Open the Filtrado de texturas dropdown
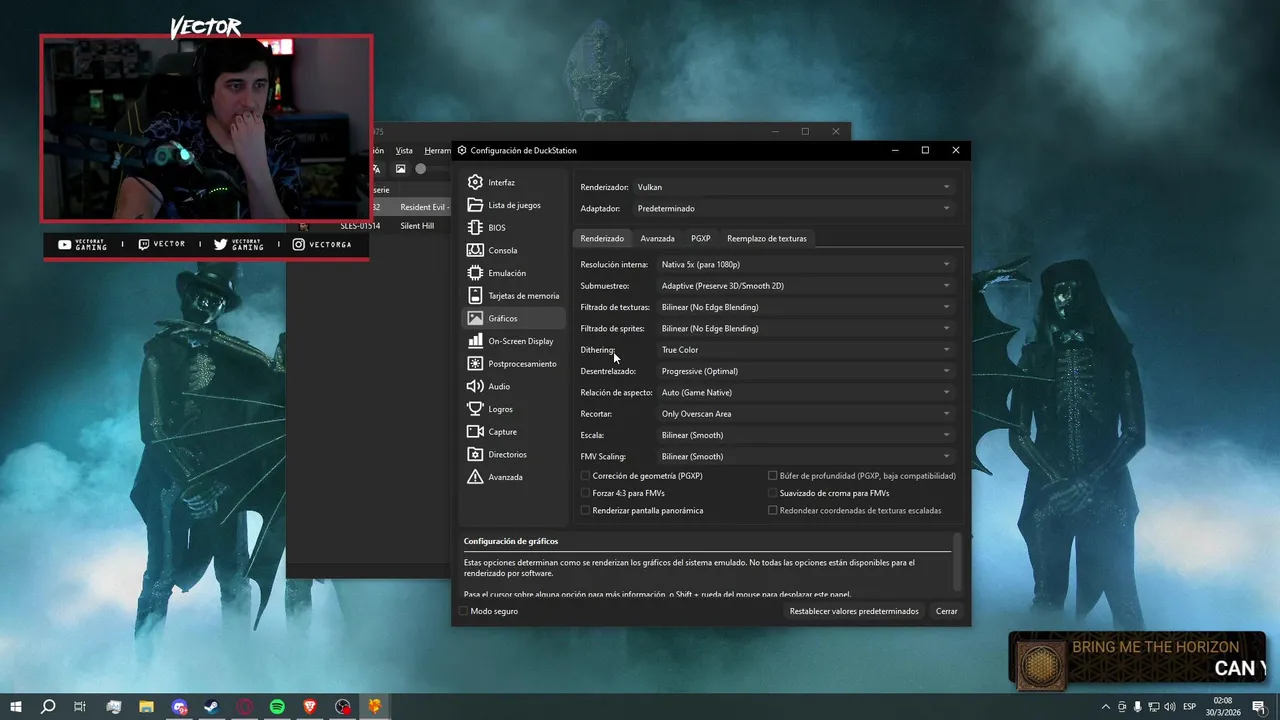The width and height of the screenshot is (1280, 720). pyautogui.click(x=806, y=307)
